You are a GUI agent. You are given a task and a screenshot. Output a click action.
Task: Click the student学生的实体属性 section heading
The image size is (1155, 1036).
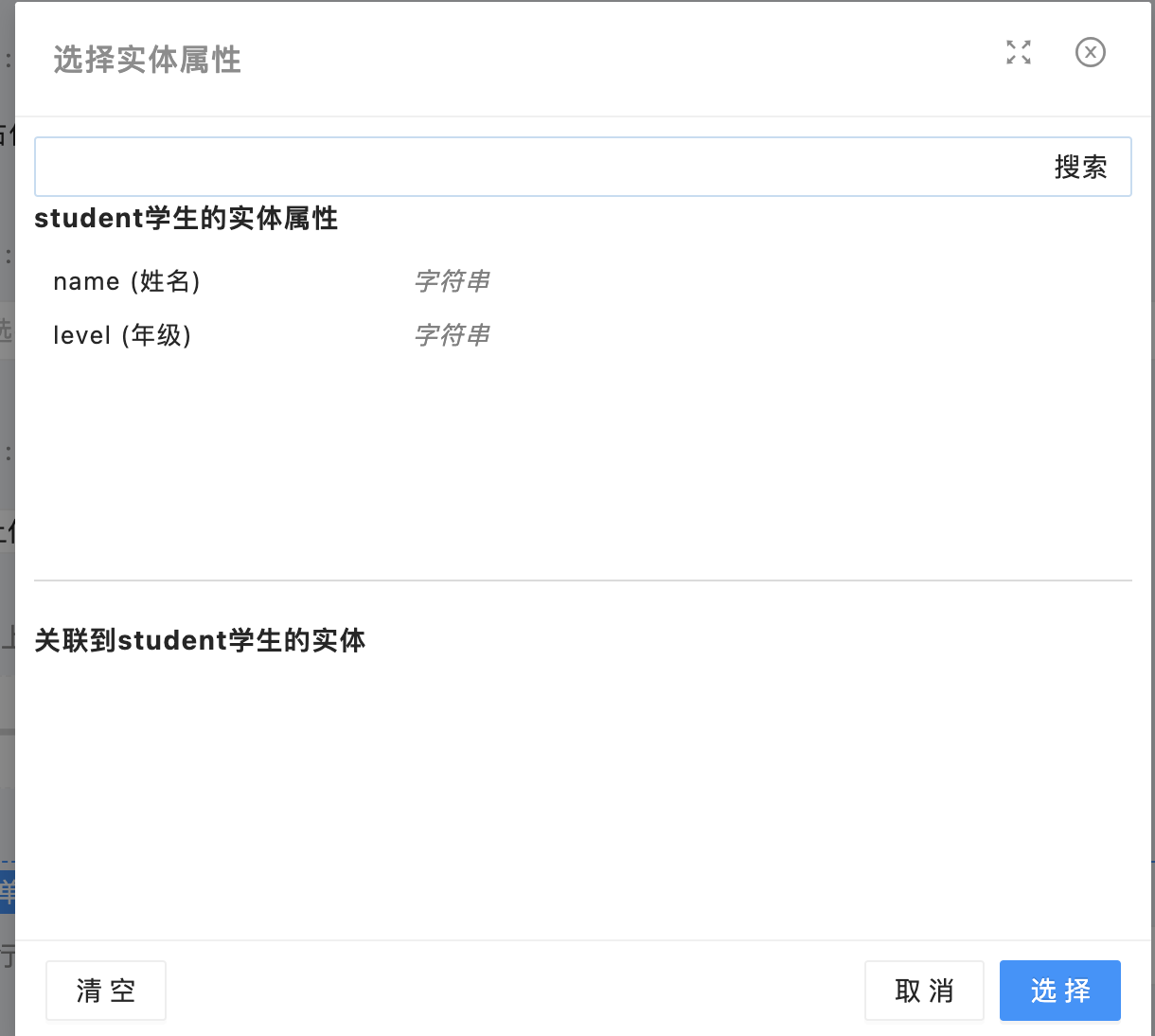pyautogui.click(x=186, y=219)
